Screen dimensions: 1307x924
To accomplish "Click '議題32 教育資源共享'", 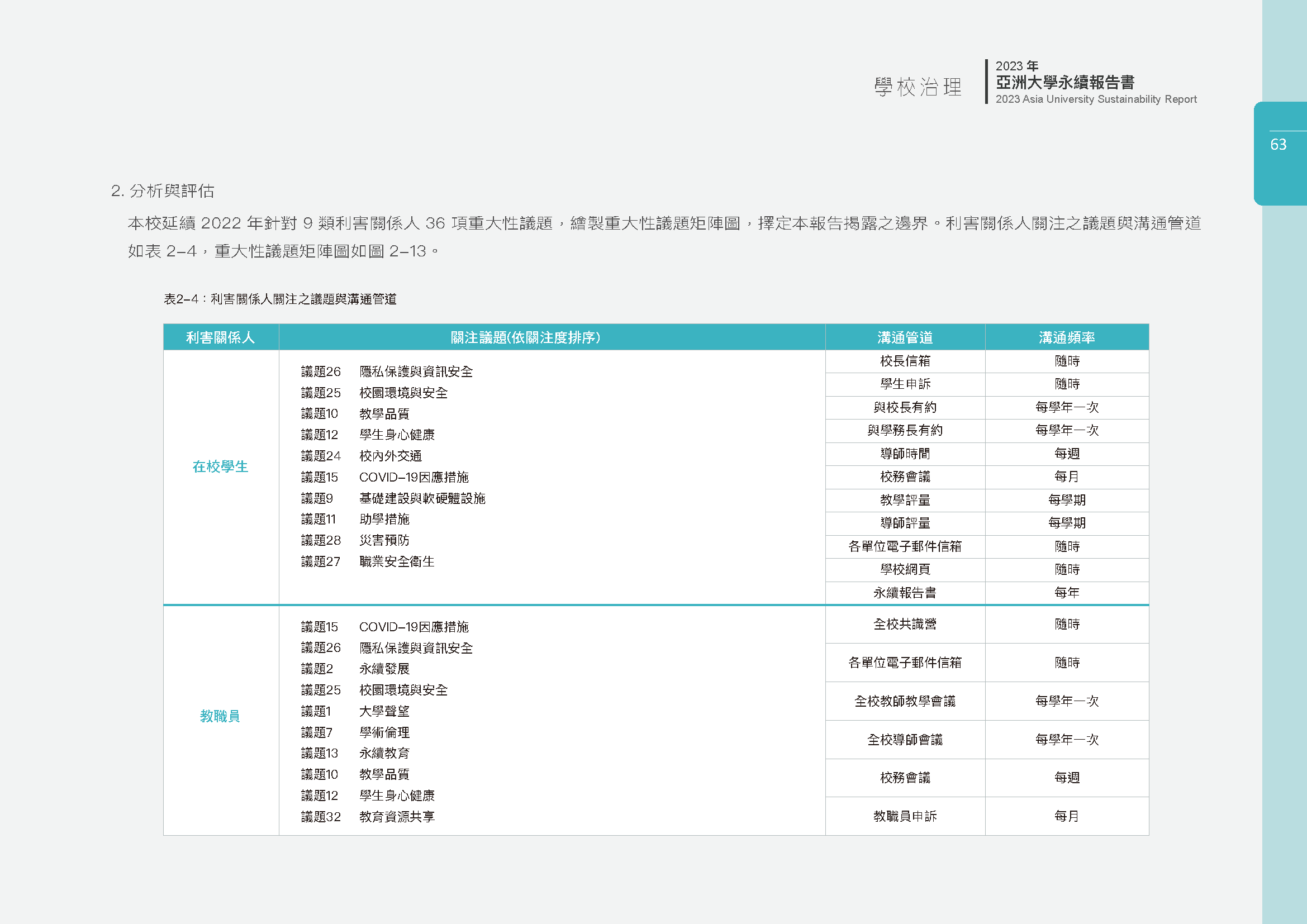I will (368, 817).
